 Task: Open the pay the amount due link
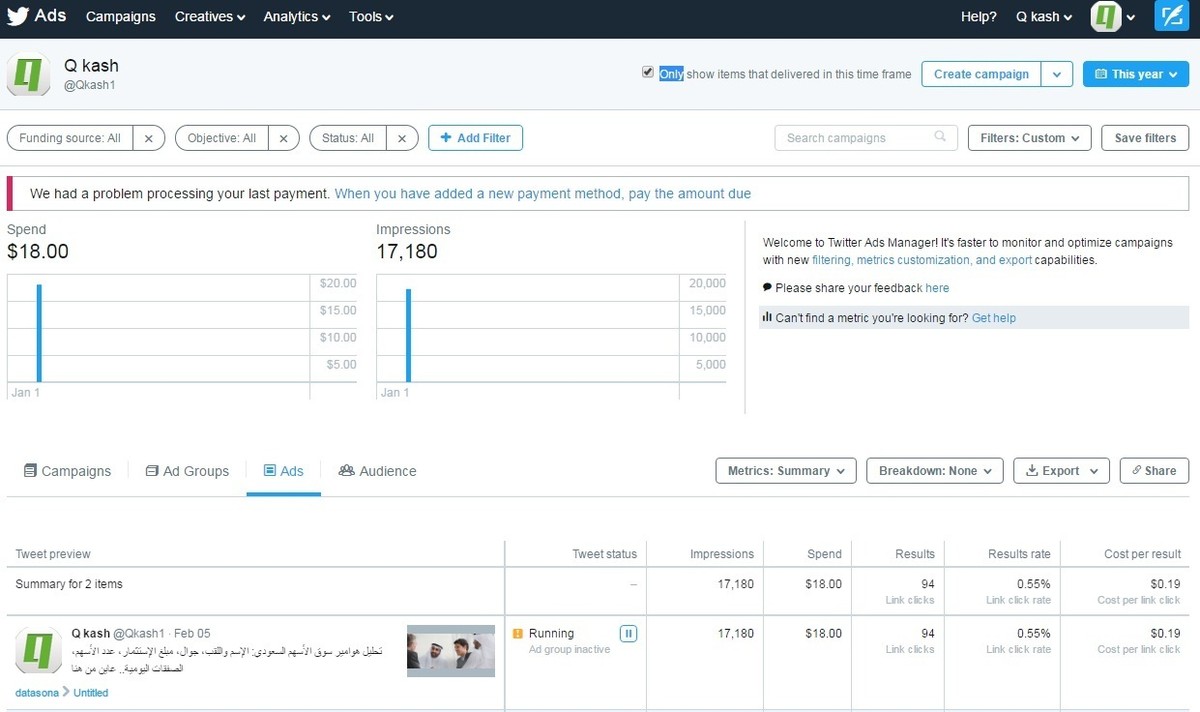[x=689, y=194]
